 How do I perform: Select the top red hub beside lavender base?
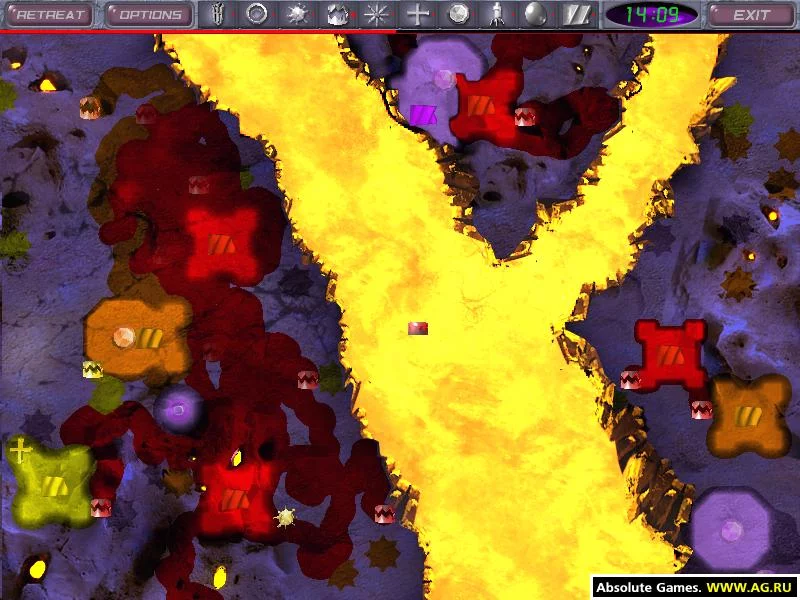coord(480,105)
